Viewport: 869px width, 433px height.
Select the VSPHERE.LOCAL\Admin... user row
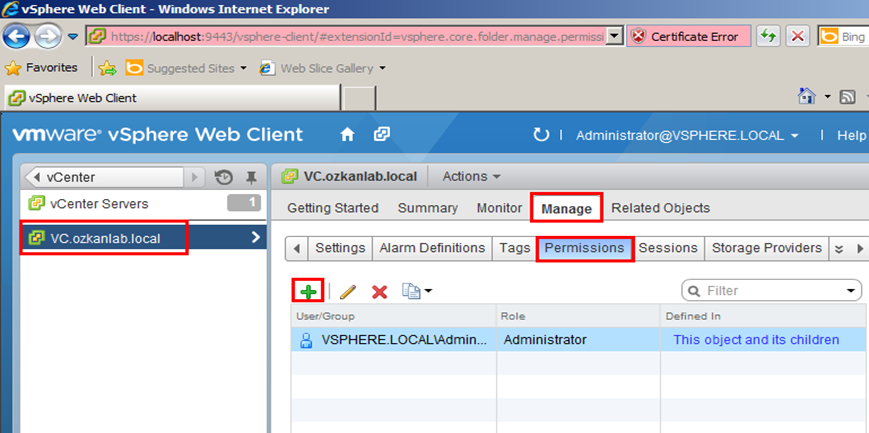580,339
